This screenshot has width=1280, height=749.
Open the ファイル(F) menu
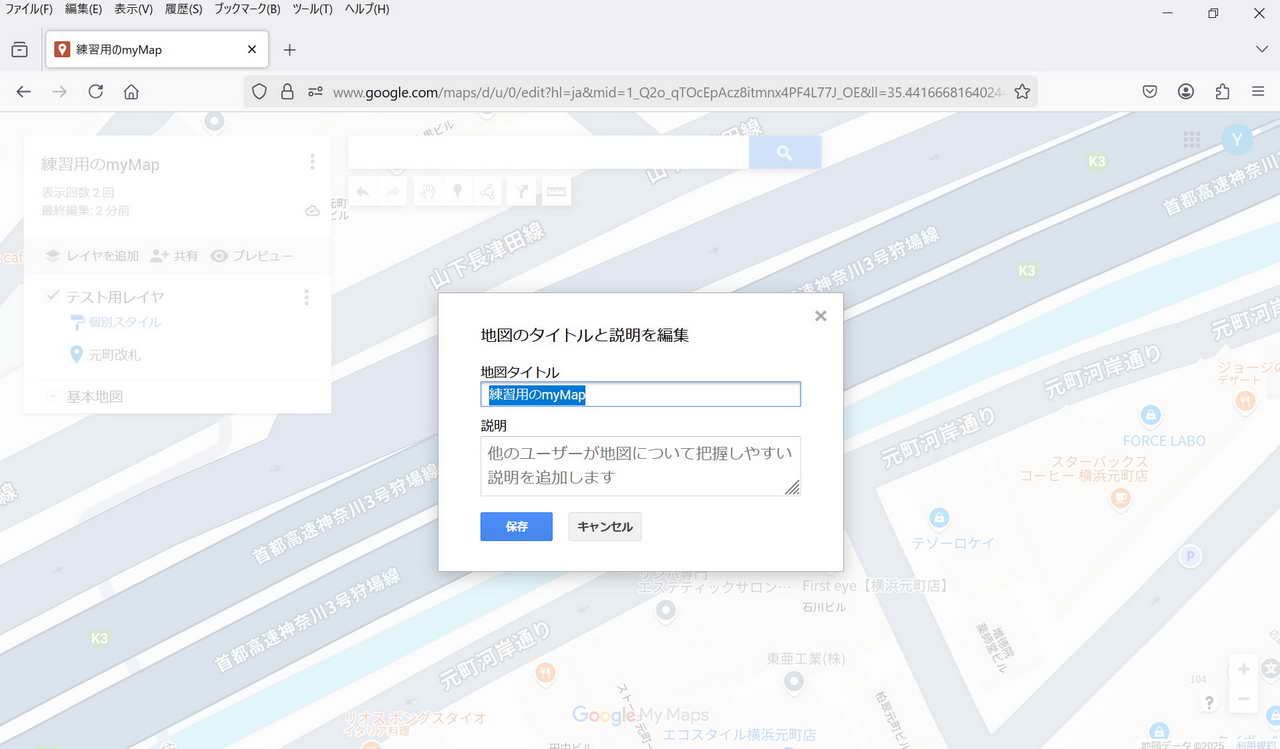[x=29, y=9]
